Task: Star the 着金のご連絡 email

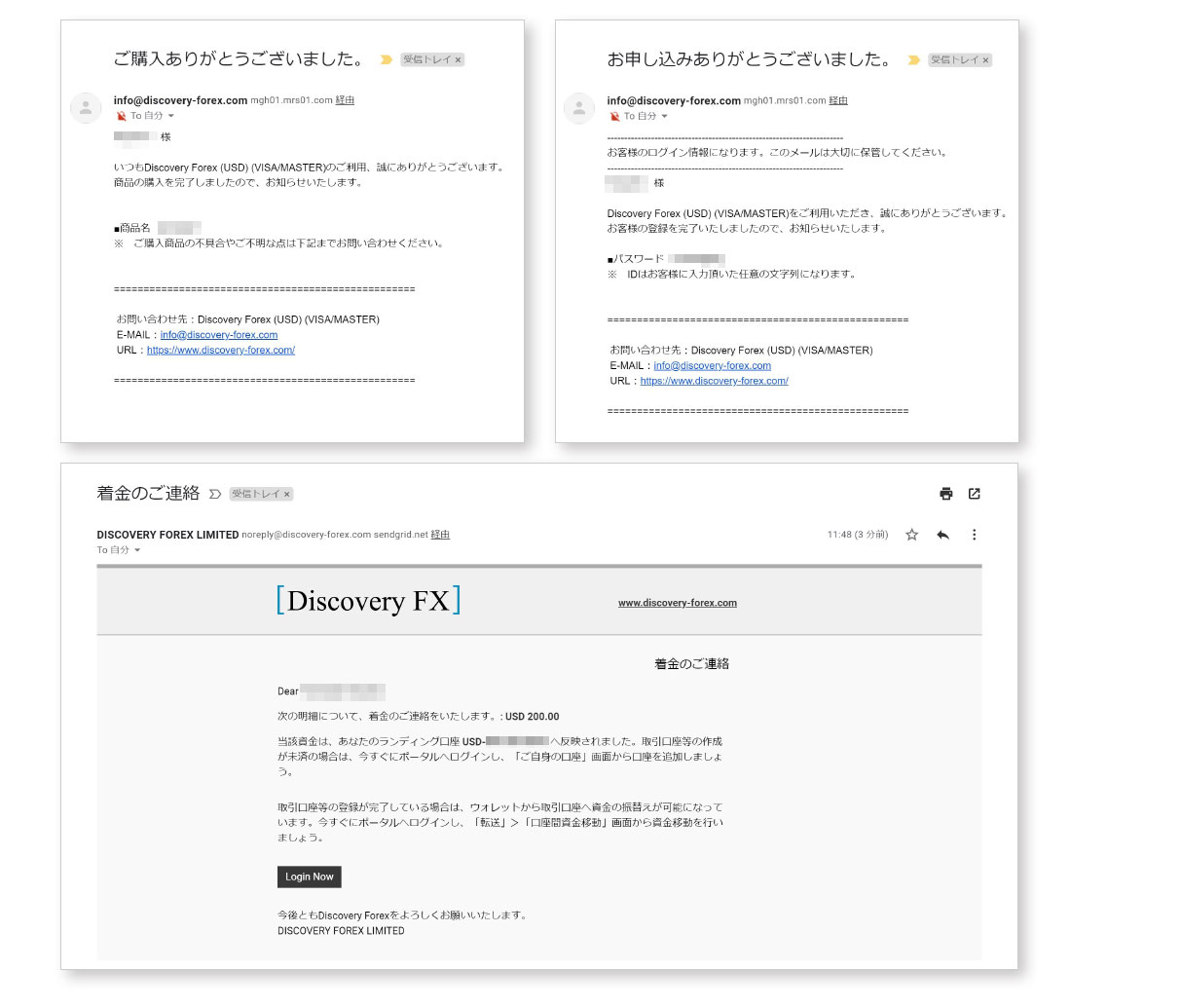Action: 912,535
